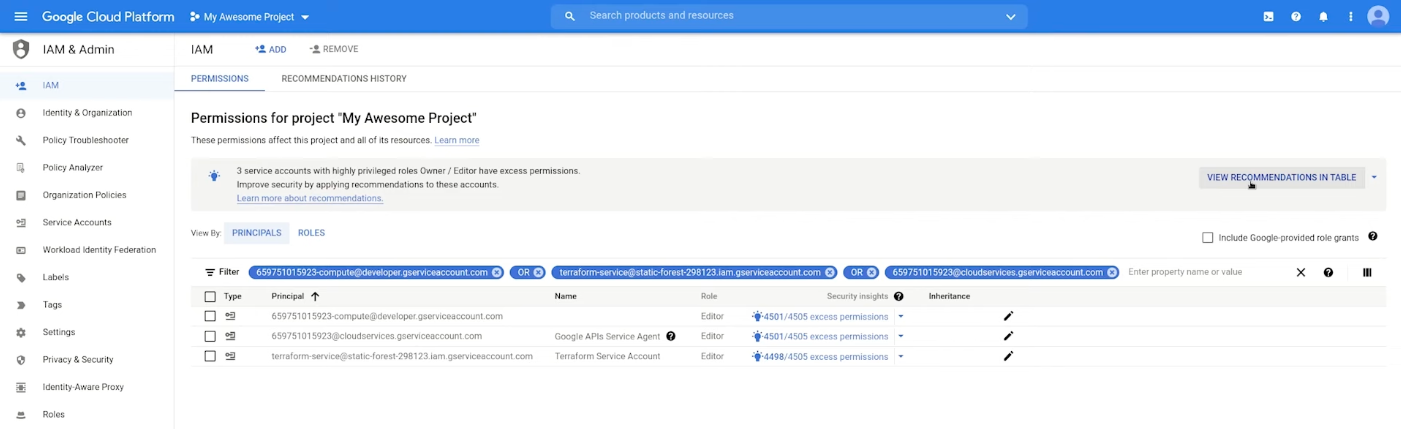This screenshot has width=1401, height=429.
Task: Open Roles in the sidebar
Action: (x=53, y=414)
